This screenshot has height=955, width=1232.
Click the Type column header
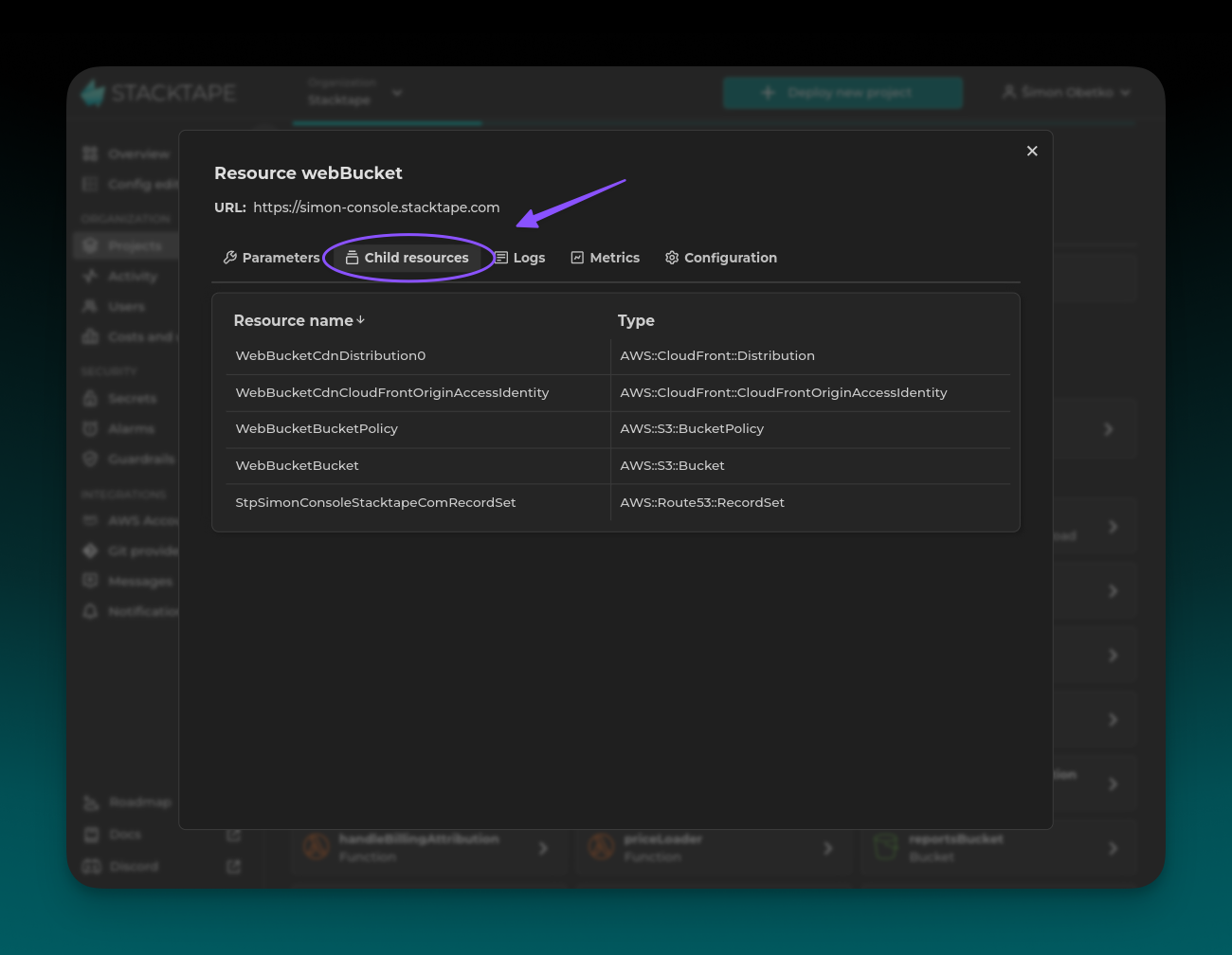[x=636, y=320]
